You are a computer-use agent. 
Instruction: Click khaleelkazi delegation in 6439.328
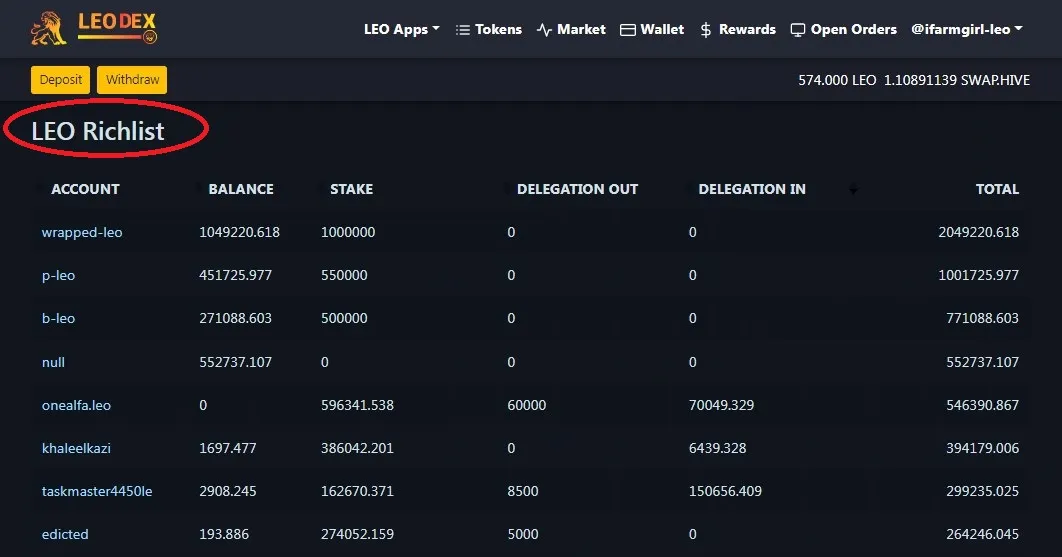[x=717, y=448]
